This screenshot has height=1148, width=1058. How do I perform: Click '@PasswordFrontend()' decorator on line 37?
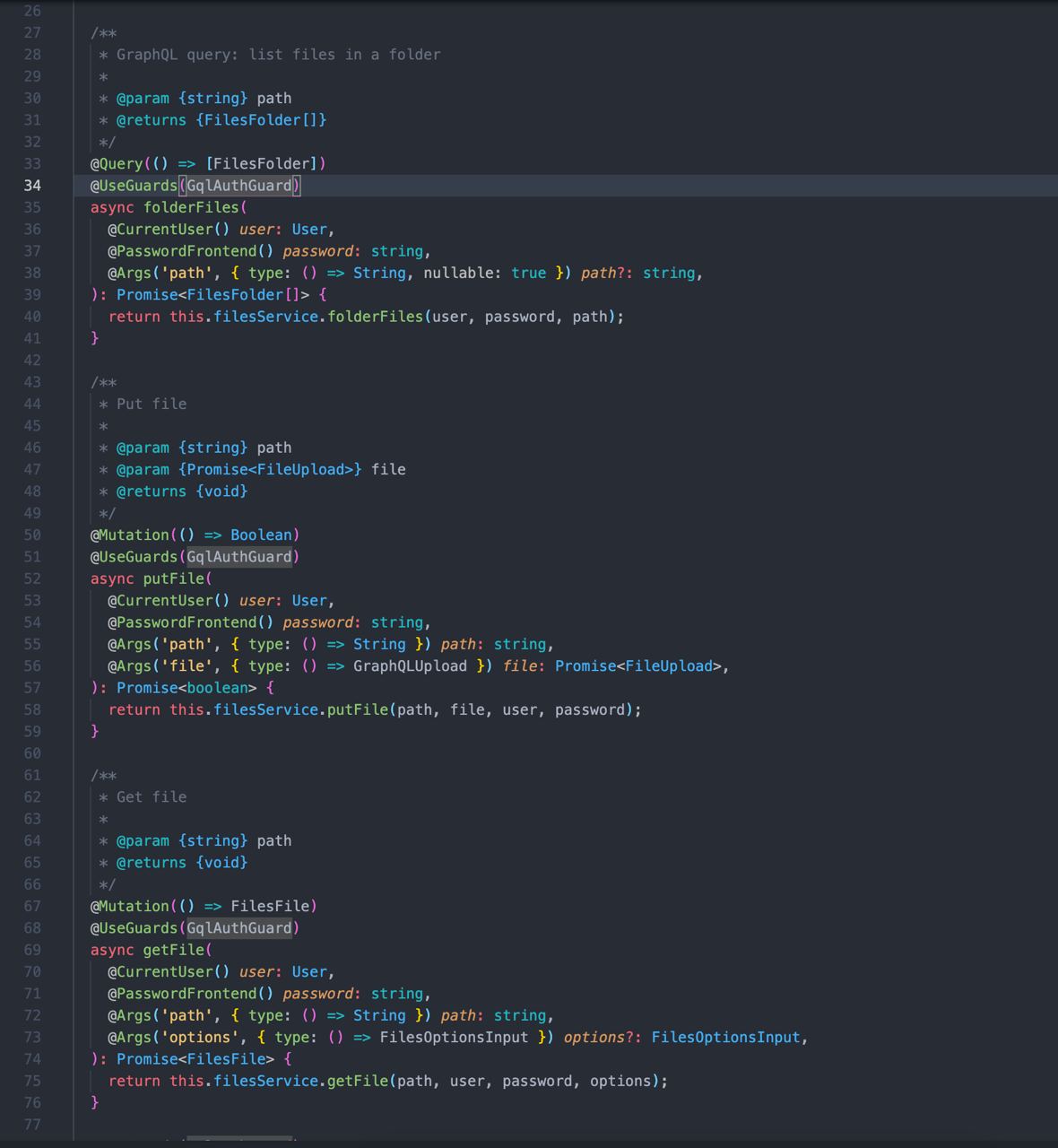(191, 251)
